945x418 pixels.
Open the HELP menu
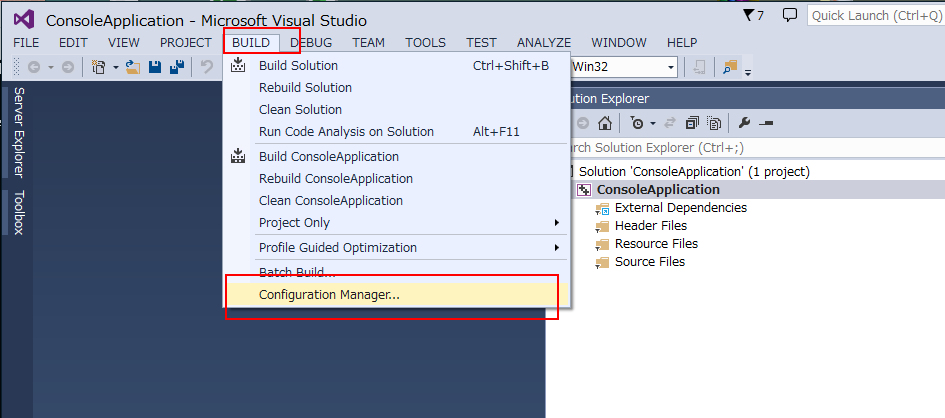coord(682,43)
